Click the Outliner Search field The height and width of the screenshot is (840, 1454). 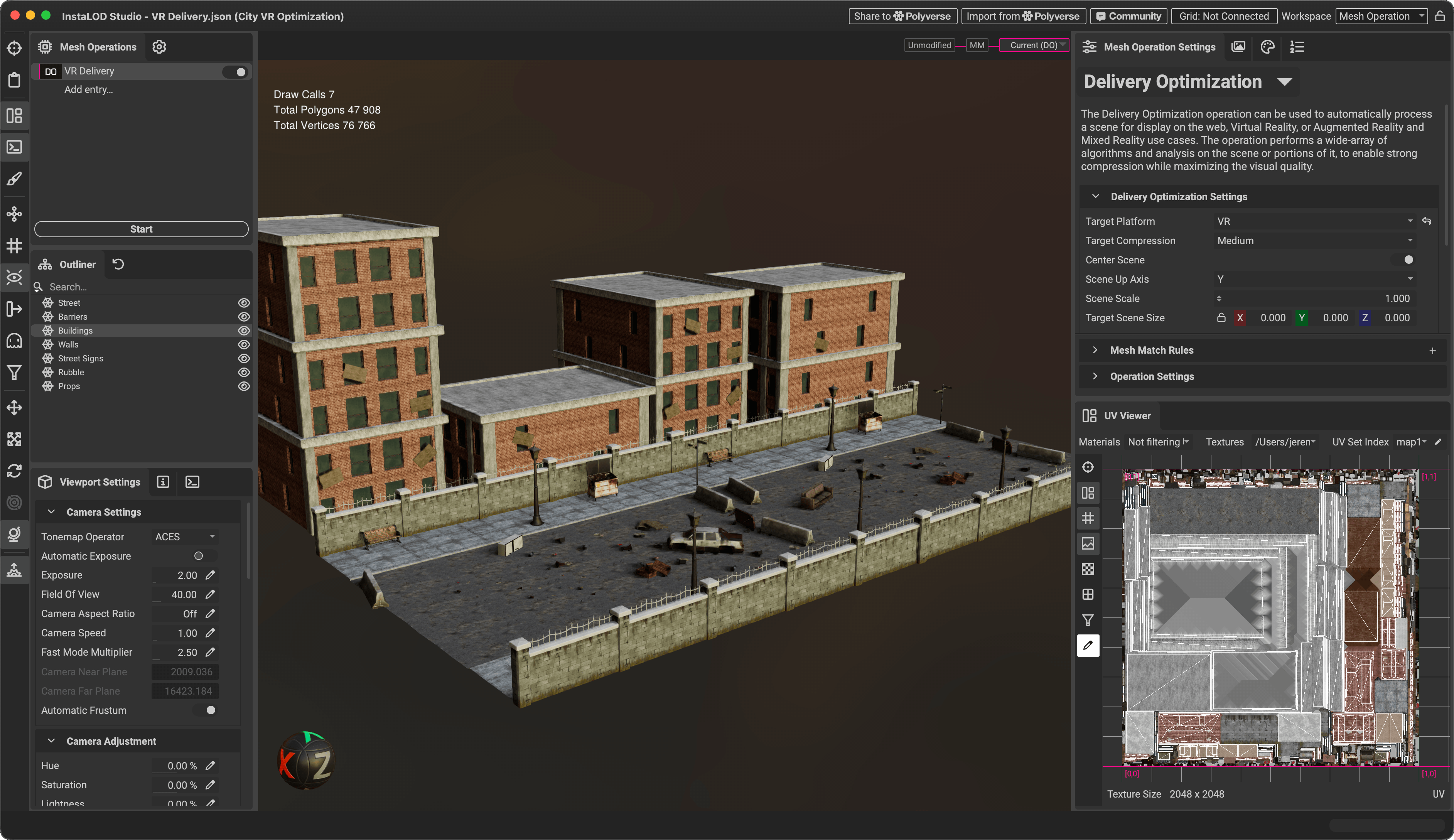tap(138, 287)
